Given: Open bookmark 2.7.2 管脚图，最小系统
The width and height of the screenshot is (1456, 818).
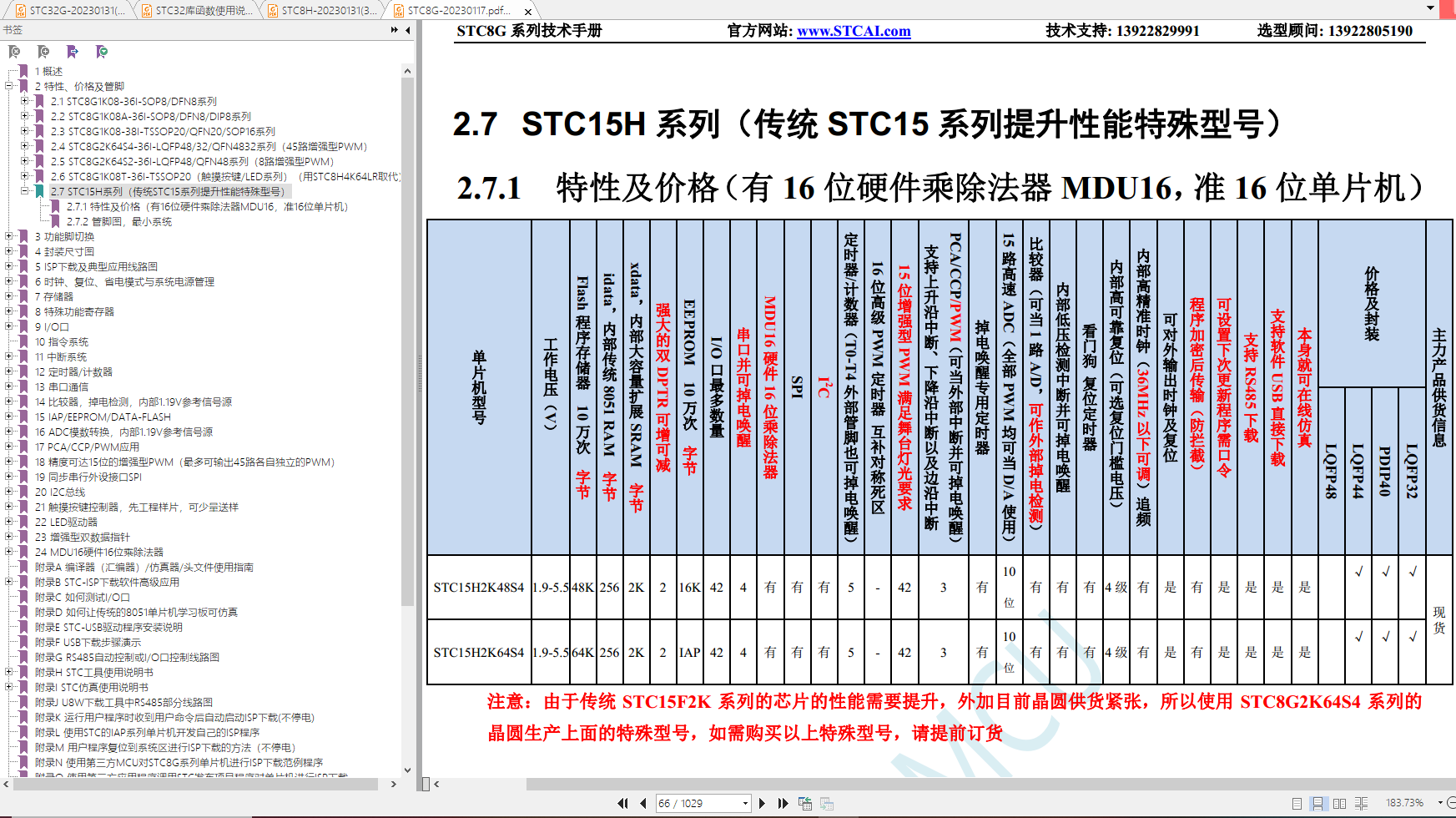Looking at the screenshot, I should coord(119,221).
